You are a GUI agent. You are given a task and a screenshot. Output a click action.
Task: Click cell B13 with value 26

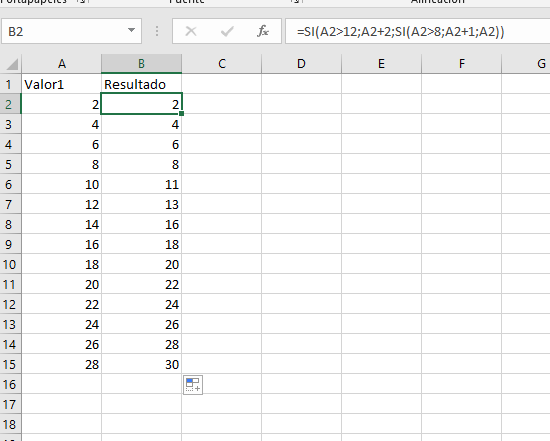pos(141,324)
